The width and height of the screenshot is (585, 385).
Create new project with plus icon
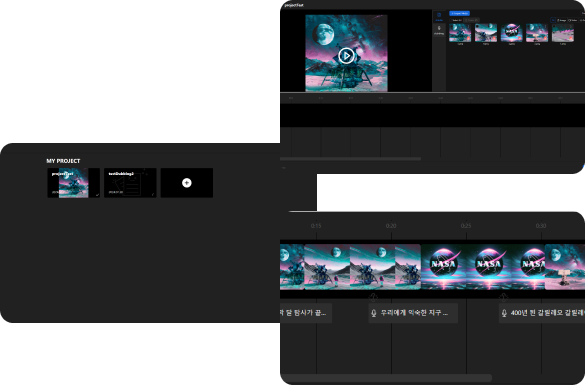187,183
